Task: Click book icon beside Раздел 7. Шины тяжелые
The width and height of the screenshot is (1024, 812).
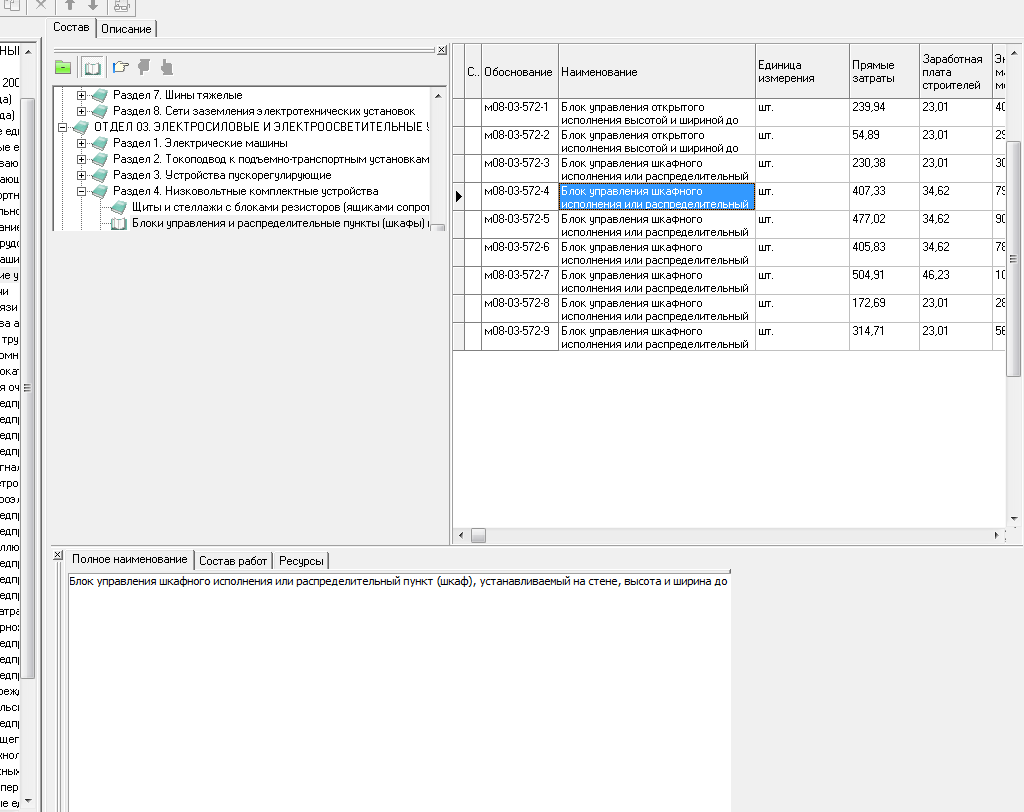Action: [x=99, y=96]
